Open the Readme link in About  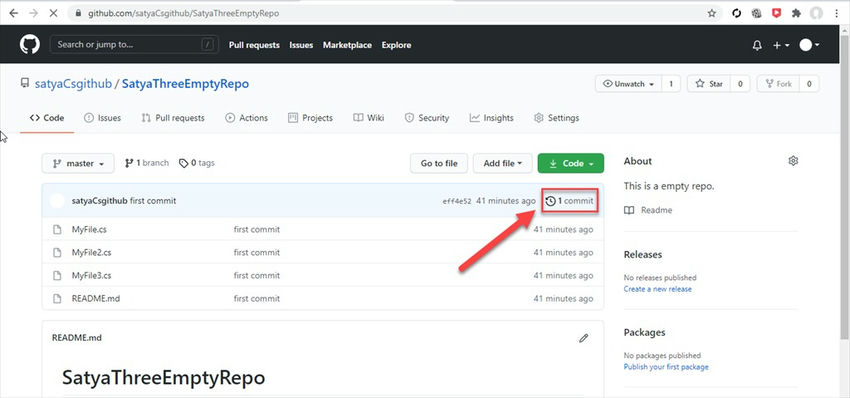click(x=648, y=210)
